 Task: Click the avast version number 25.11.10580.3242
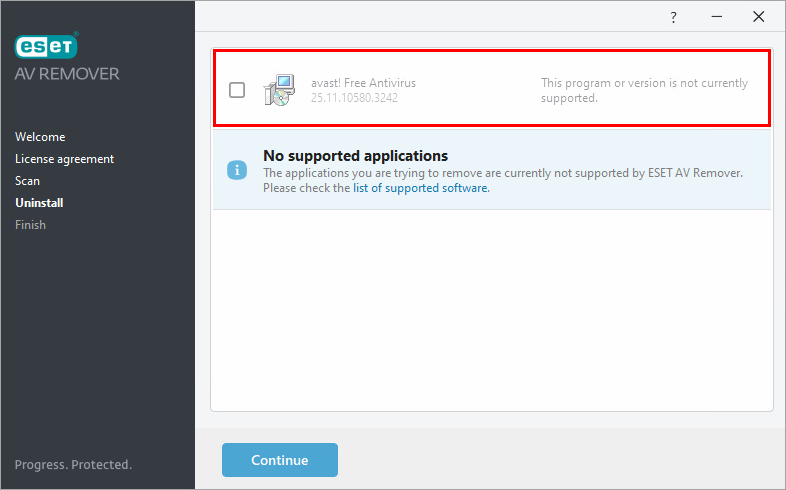point(356,98)
